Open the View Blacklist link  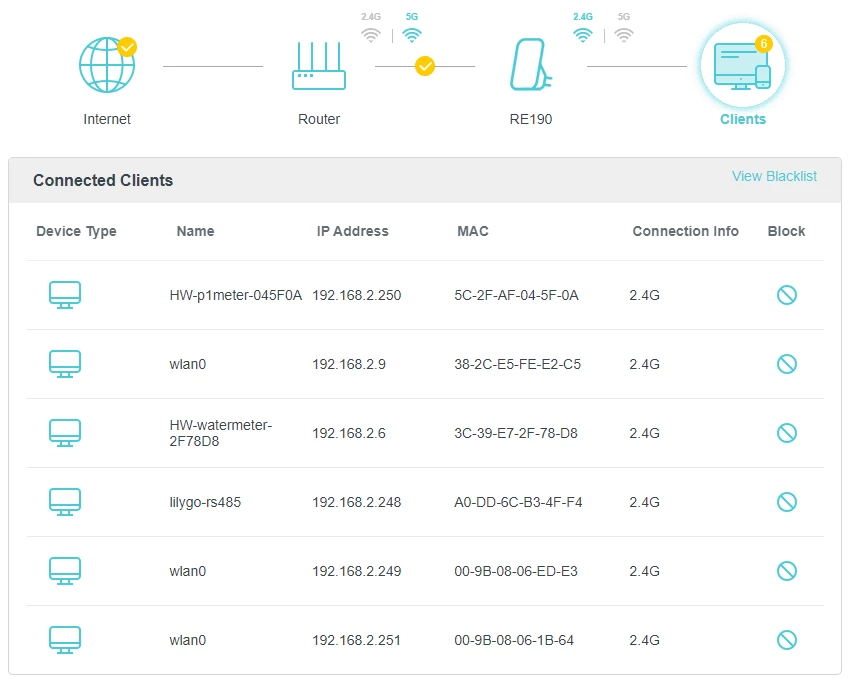pyautogui.click(x=774, y=177)
